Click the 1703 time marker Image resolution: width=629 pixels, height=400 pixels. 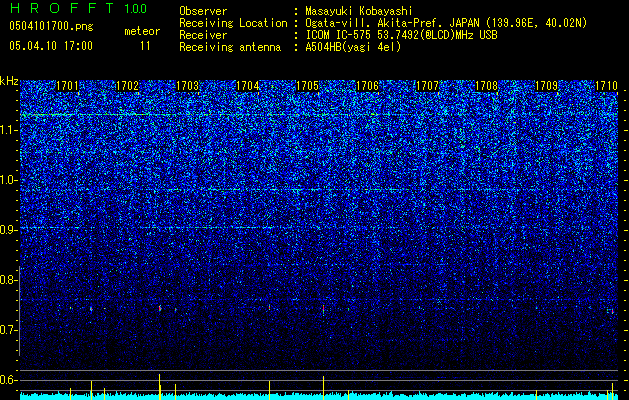pos(187,86)
